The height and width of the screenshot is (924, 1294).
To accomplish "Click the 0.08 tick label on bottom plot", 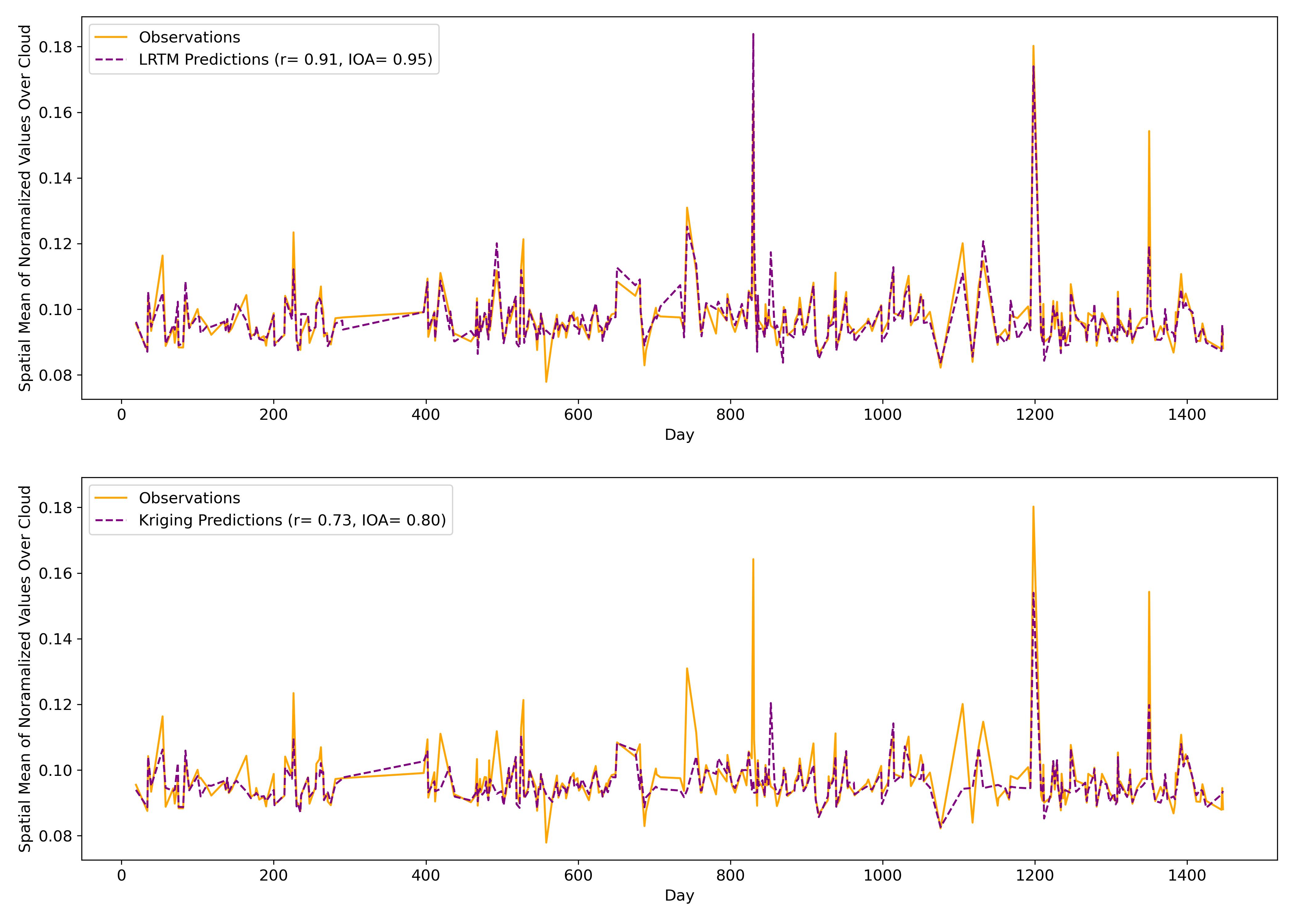I will coord(56,837).
